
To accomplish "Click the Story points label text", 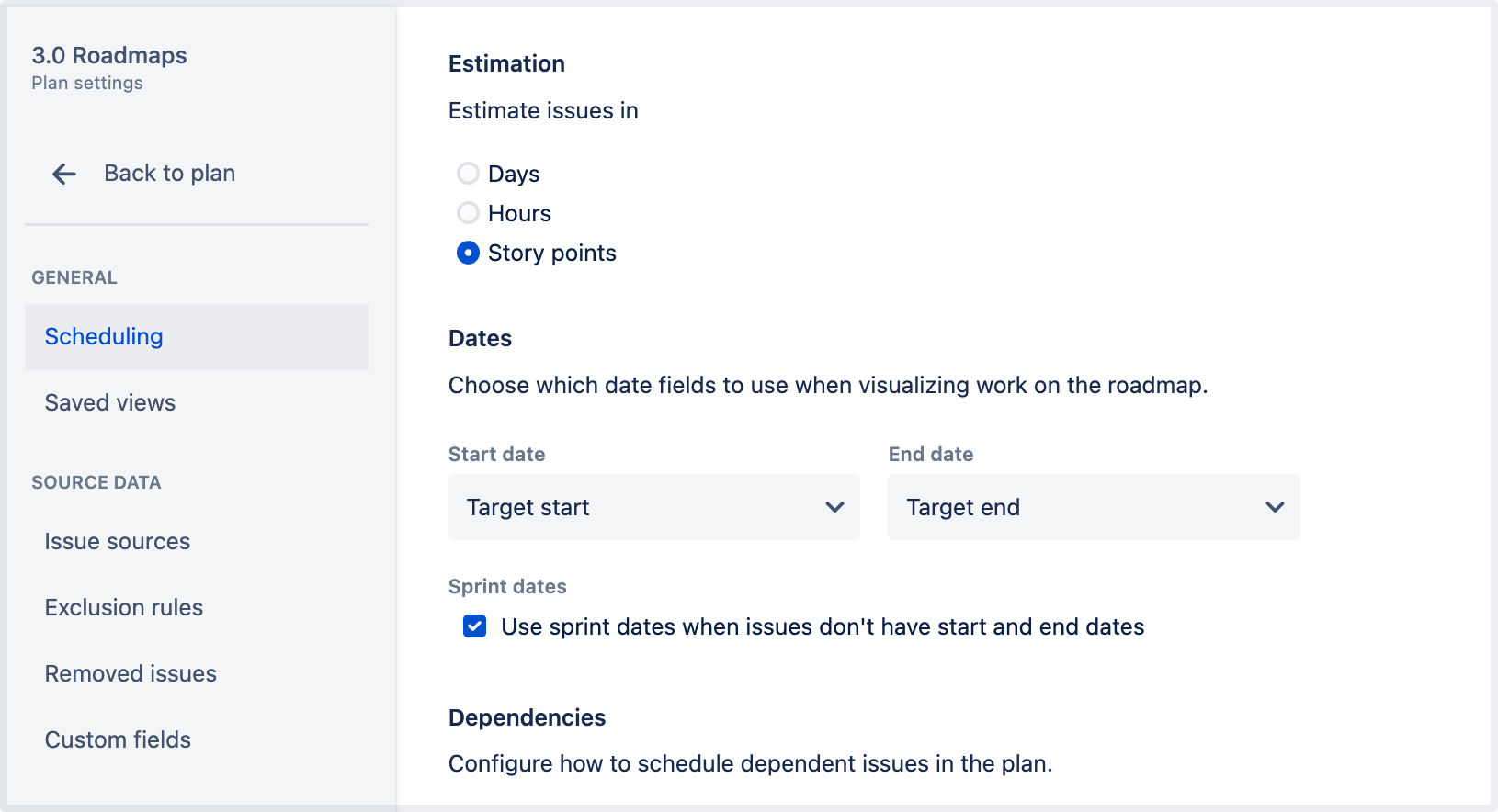I will tap(552, 254).
